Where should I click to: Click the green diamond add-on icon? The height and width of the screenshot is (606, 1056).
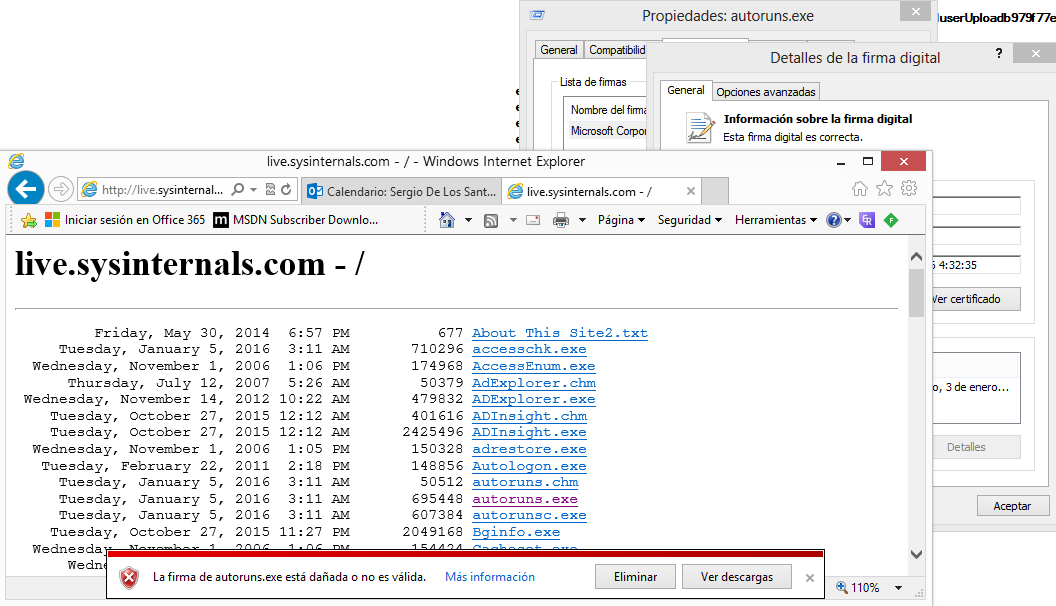[x=891, y=220]
